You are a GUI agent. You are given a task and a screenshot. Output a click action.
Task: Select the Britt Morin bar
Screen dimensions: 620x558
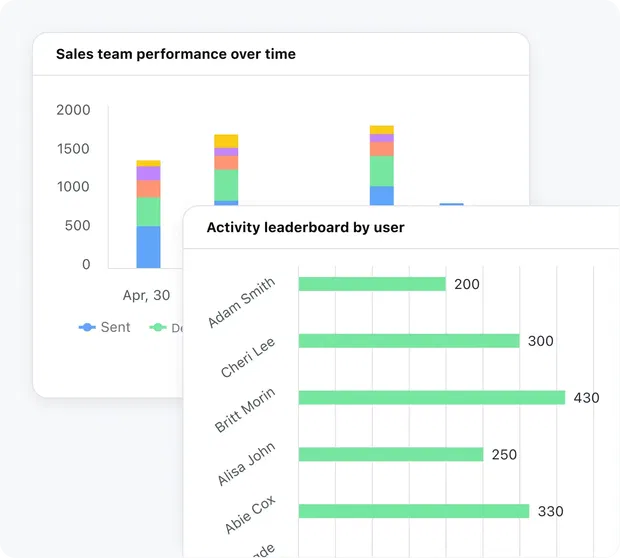pyautogui.click(x=432, y=397)
